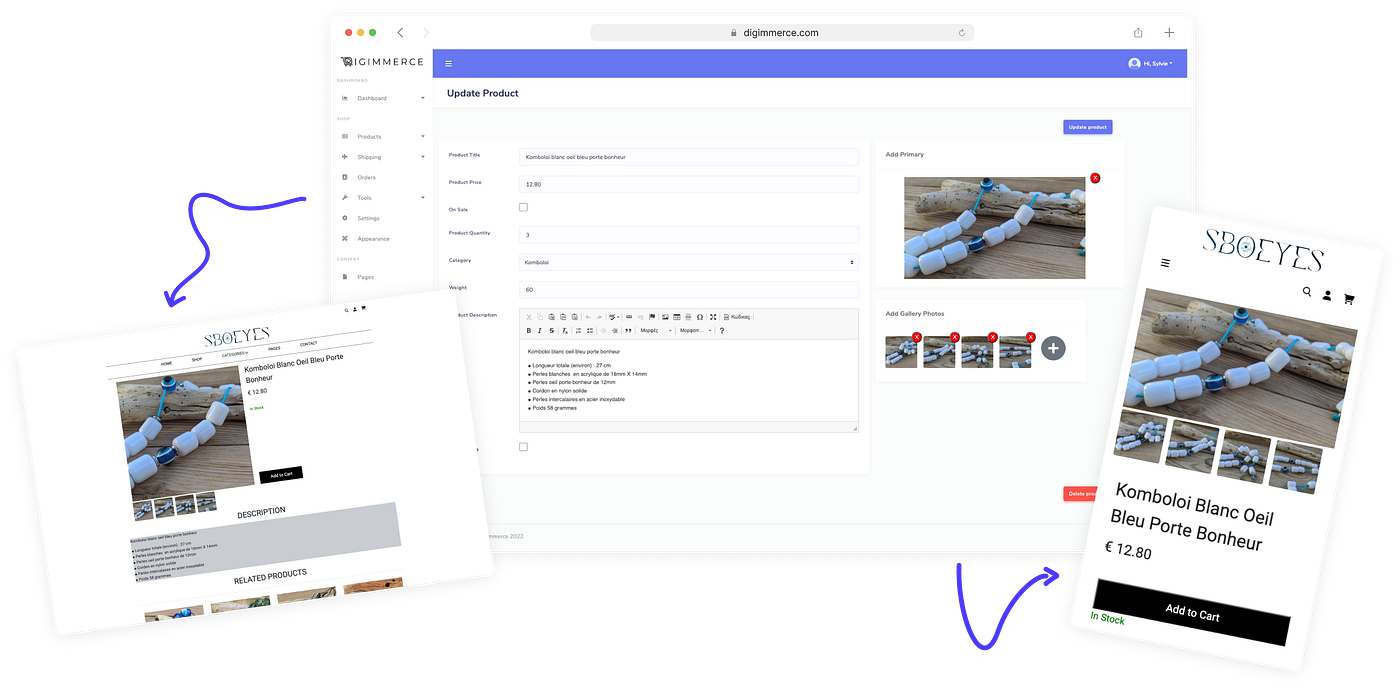Screen dimensions: 1400x691
Task: Click the Paste icon in editor toolbar
Action: pyautogui.click(x=551, y=317)
